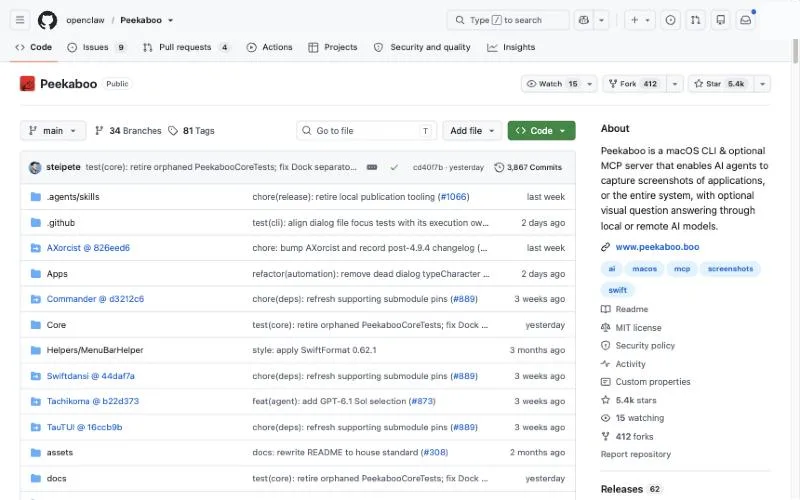Expand the Peekaboo repository name dropdown
800x500 pixels.
point(170,20)
